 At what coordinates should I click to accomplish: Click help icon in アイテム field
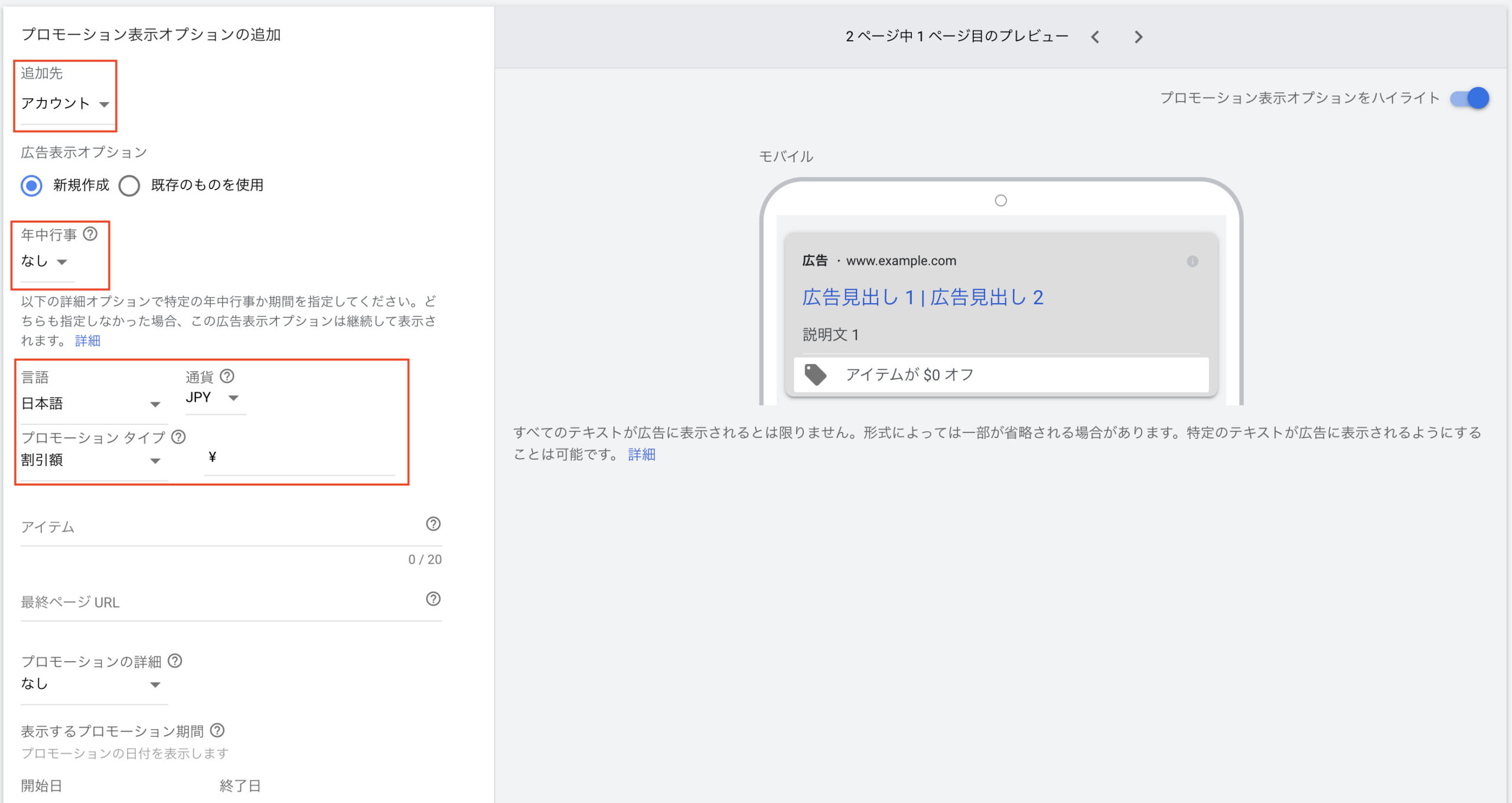433,524
